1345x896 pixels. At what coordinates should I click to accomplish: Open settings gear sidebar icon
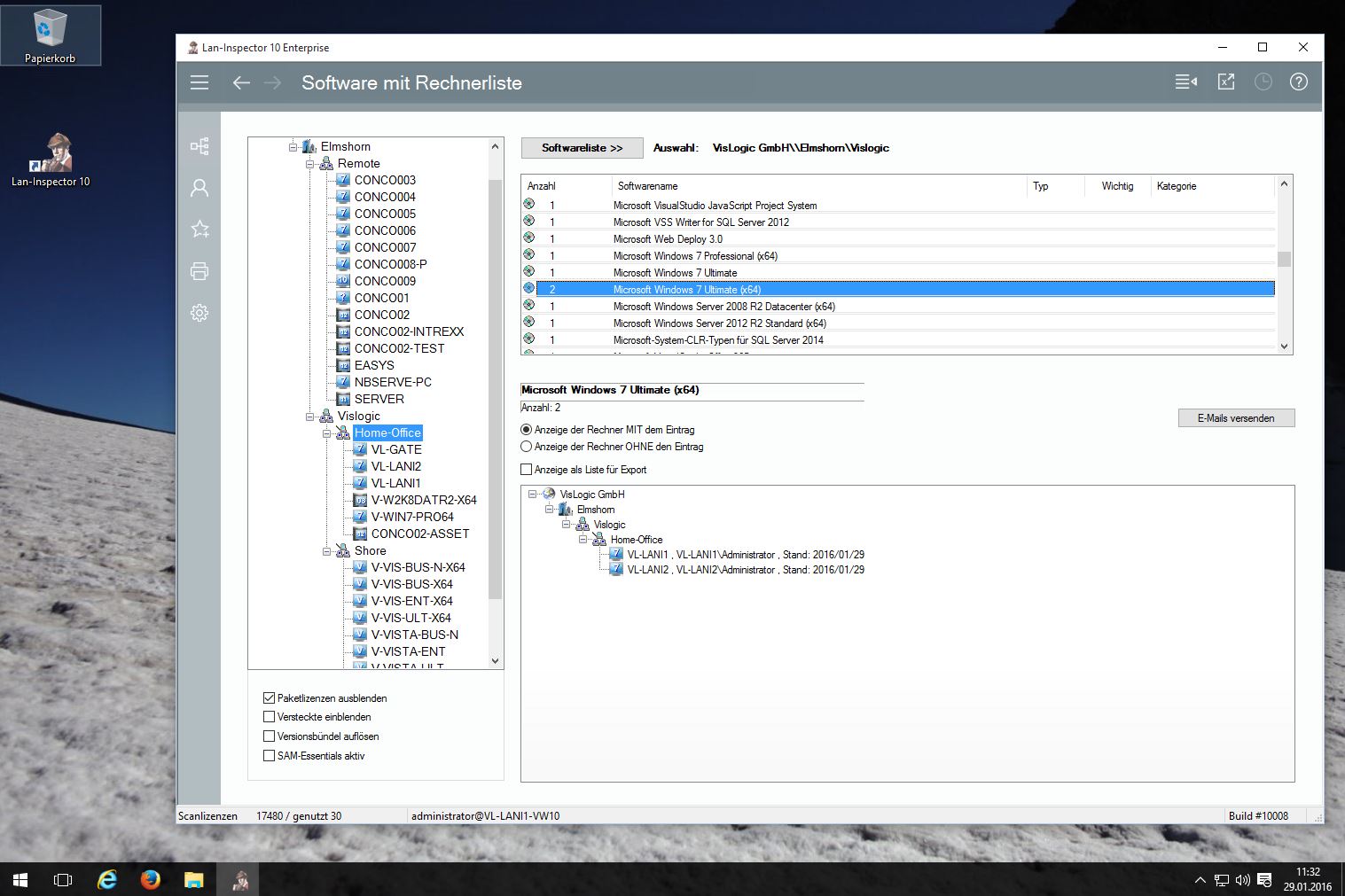(x=199, y=313)
